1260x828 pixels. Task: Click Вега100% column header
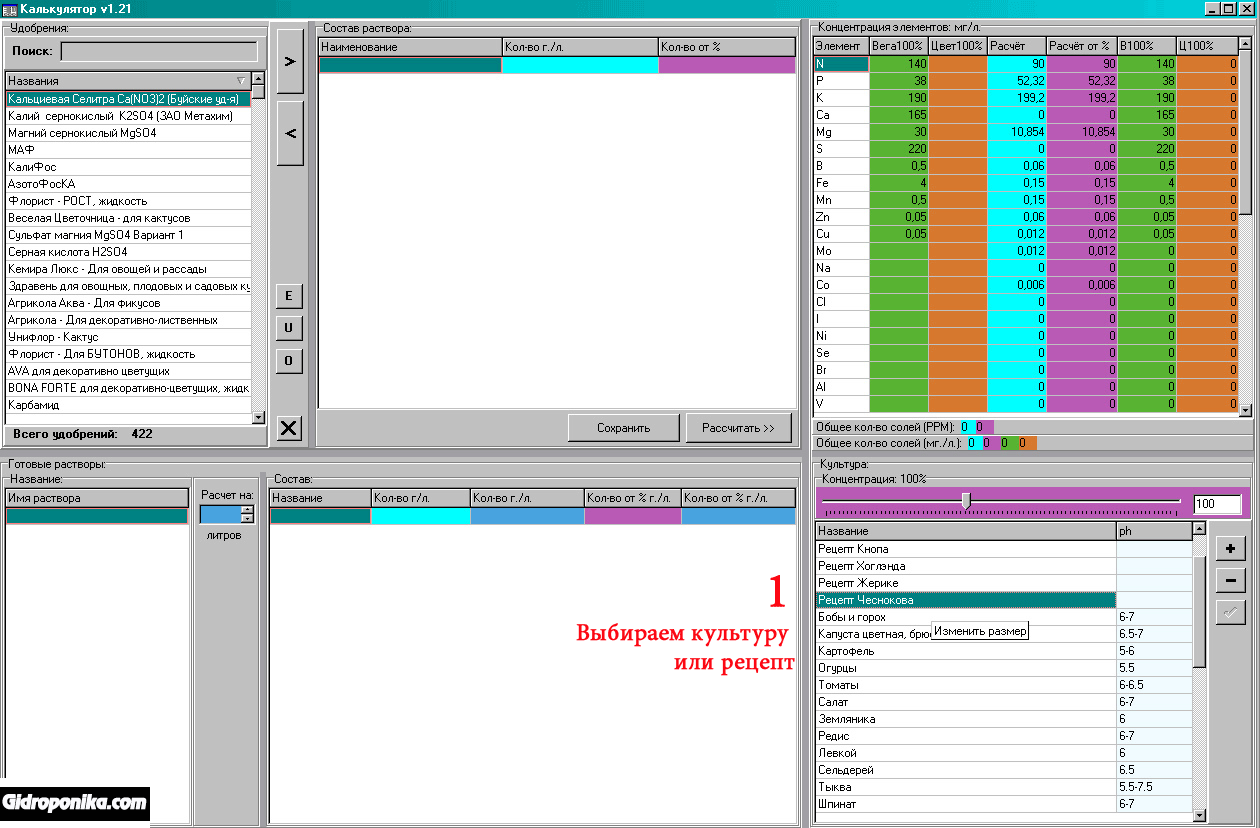898,46
